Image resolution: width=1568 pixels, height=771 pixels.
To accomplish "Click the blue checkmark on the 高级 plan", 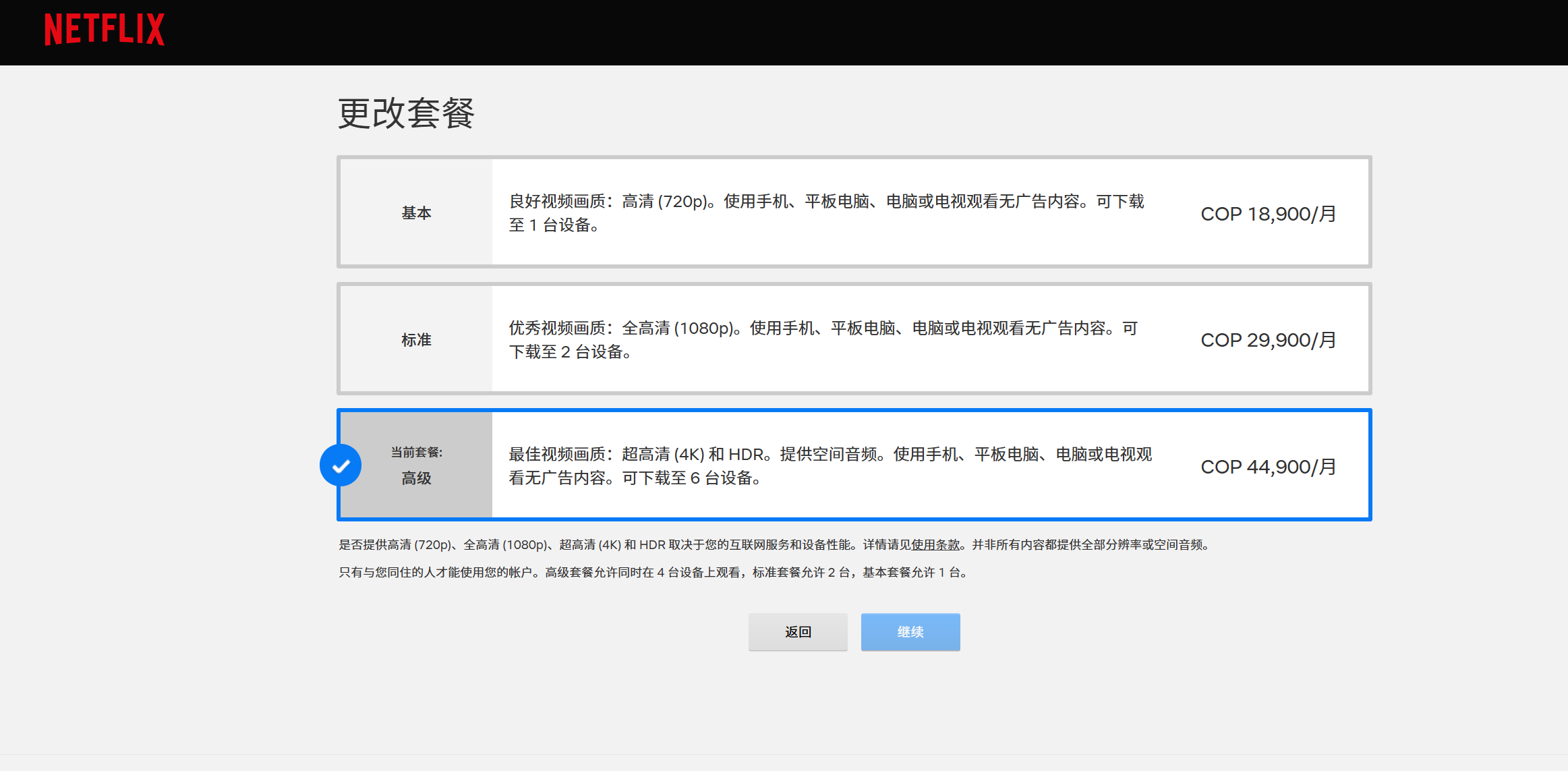I will [341, 465].
